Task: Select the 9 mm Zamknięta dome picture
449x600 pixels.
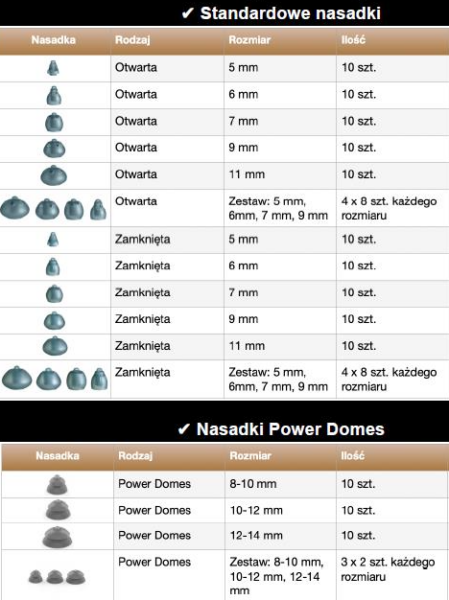Action: (54, 321)
